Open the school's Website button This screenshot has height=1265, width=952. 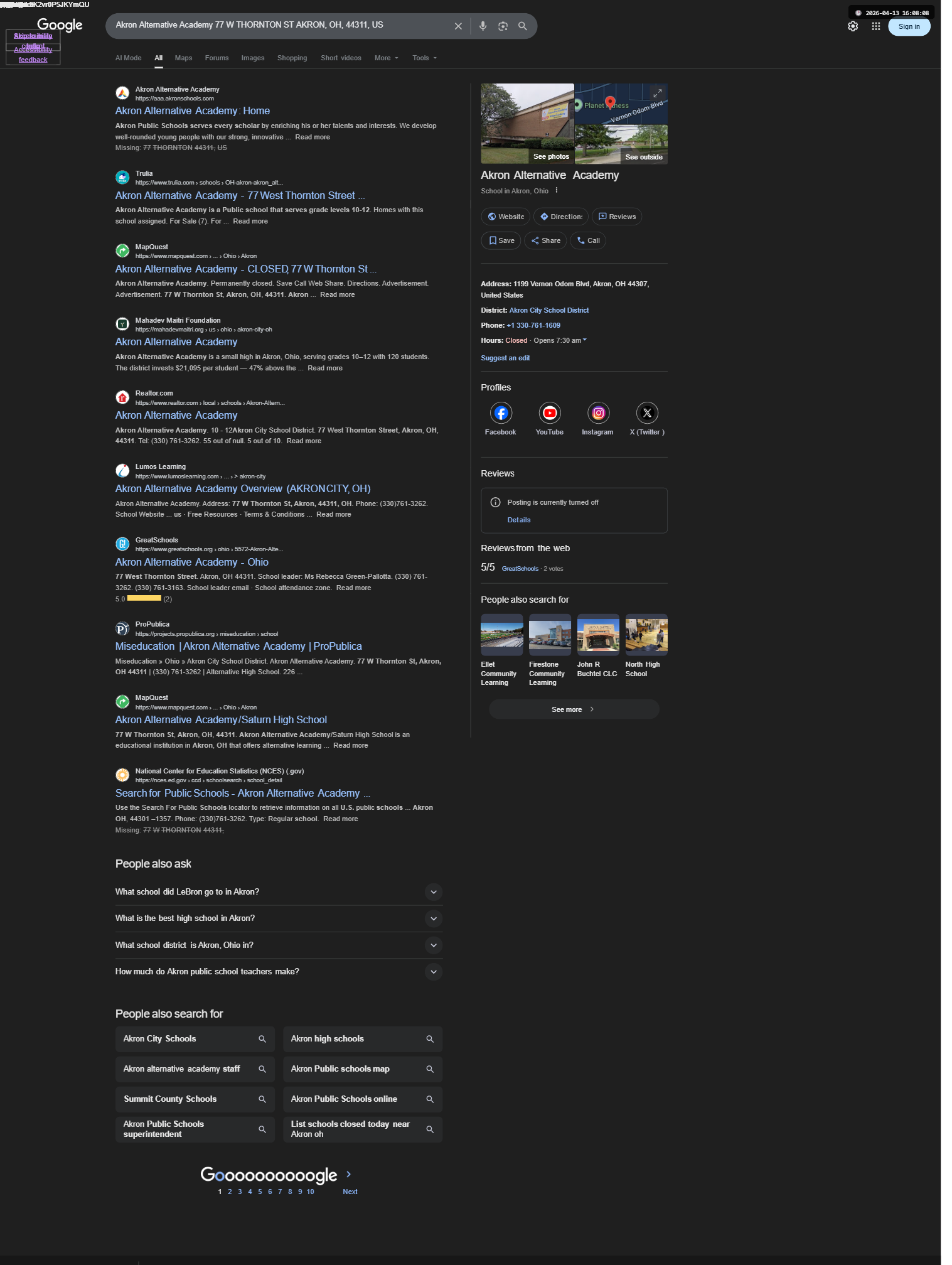tap(506, 217)
